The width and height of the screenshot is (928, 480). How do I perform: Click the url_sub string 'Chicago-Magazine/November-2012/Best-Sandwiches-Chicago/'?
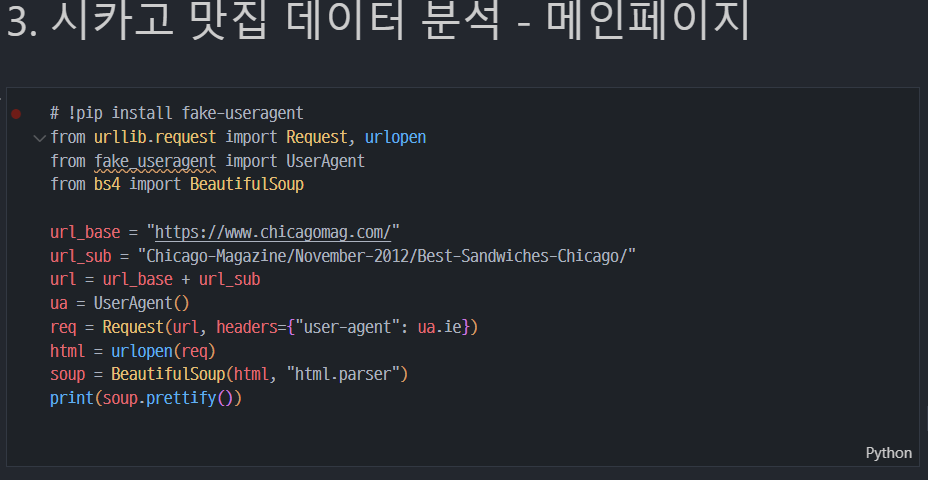[x=387, y=256]
